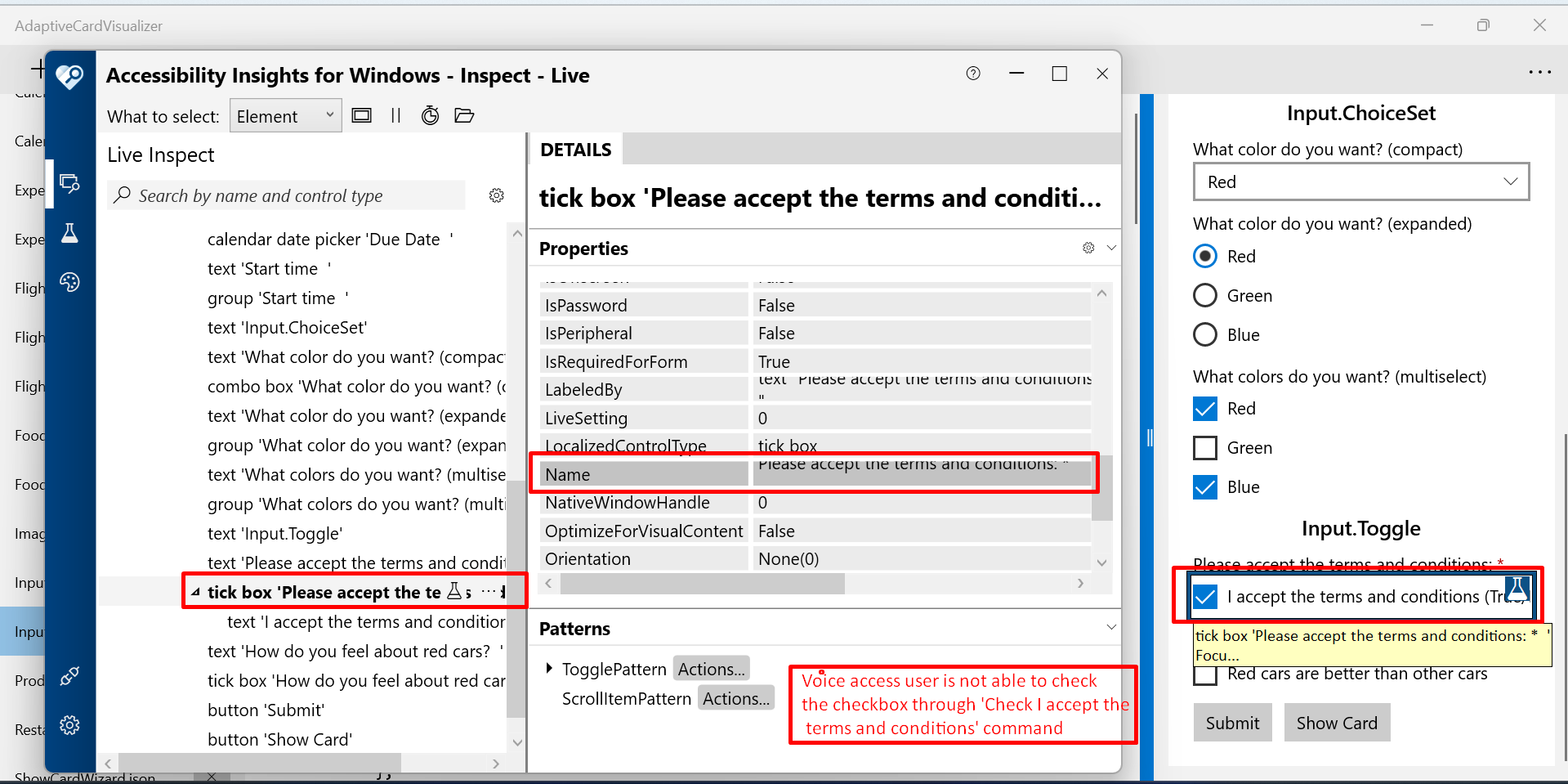Screen dimensions: 1568x784
Task: Uncheck the Green multiselect checkbox
Action: coord(1204,447)
